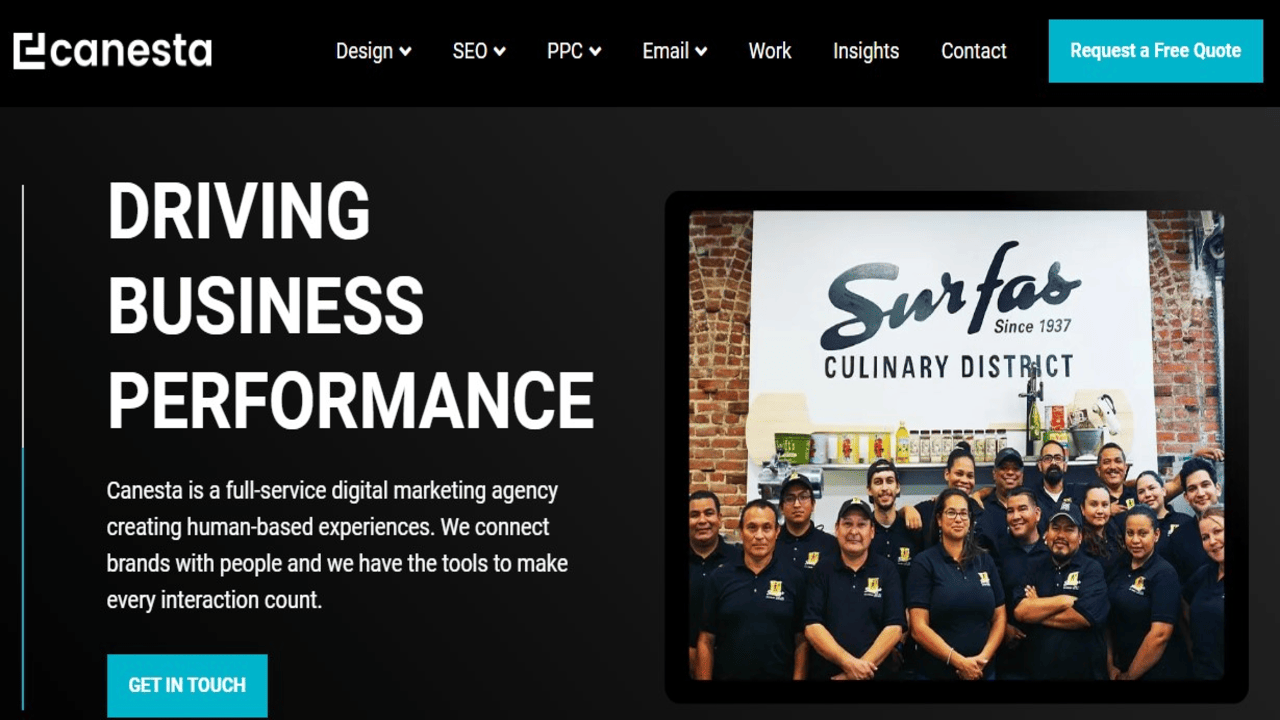
Task: Click the Canesta square logo icon
Action: point(29,51)
